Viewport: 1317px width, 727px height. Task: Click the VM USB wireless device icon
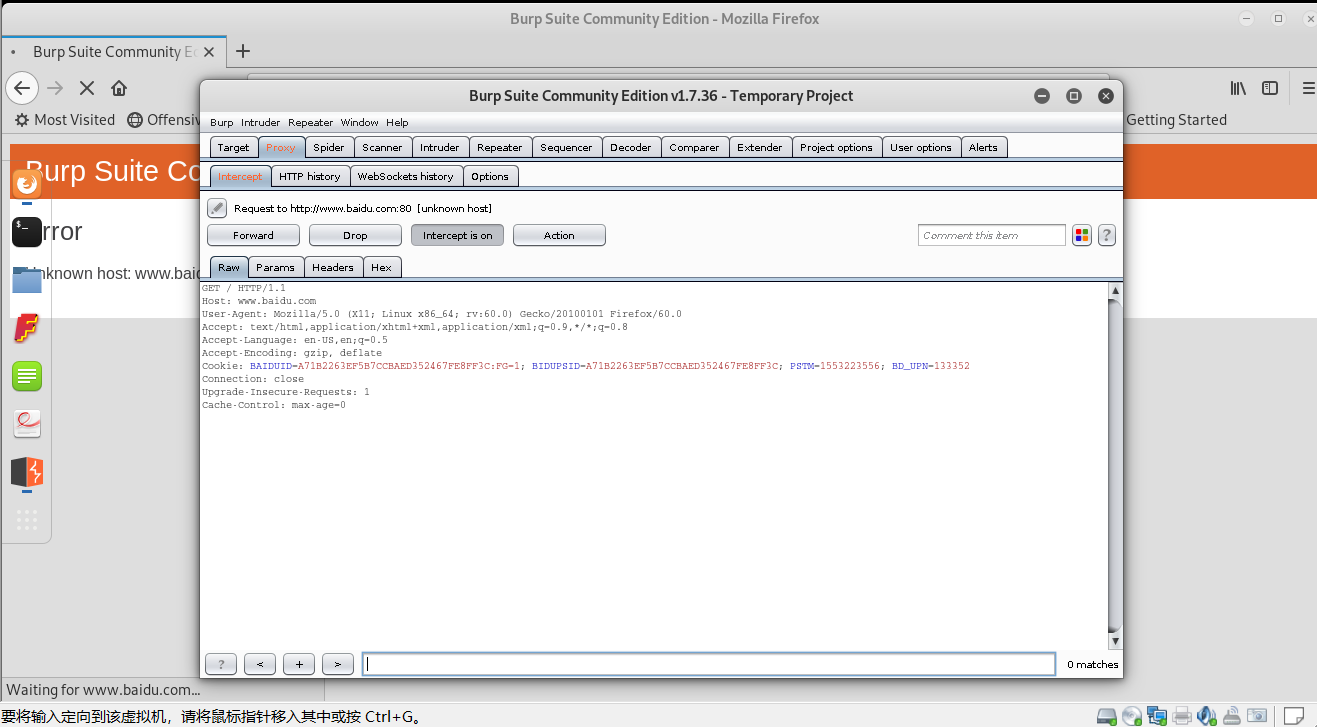pos(1232,716)
